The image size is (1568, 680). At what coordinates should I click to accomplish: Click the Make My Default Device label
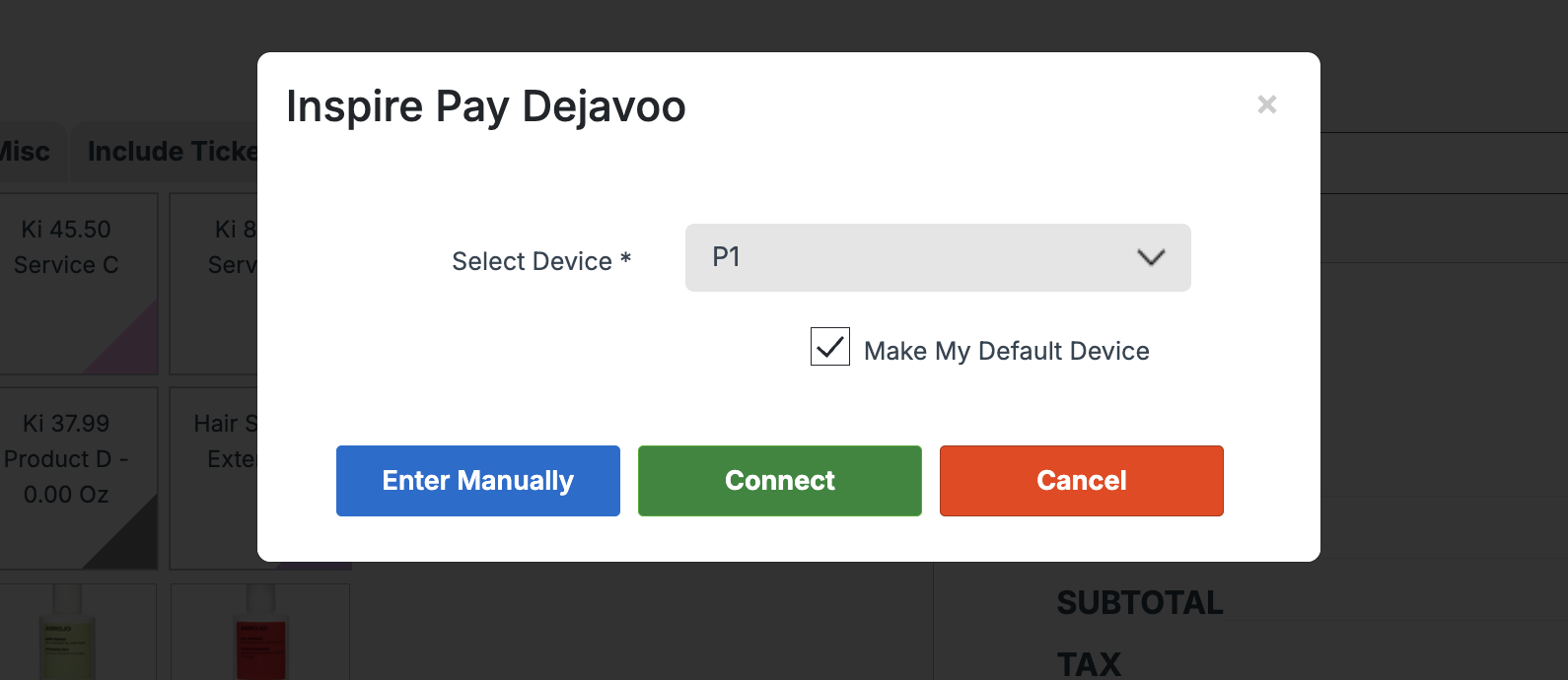(x=1006, y=351)
